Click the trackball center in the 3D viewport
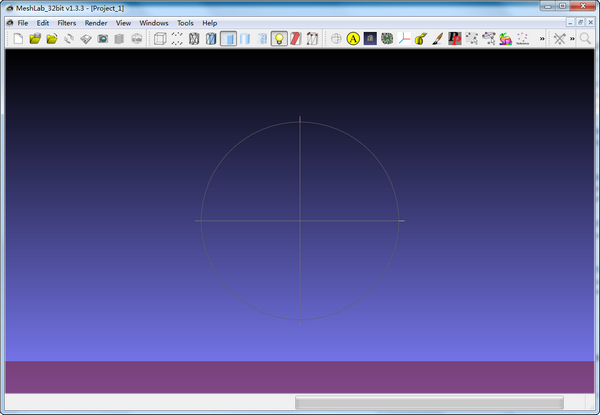Viewport: 600px width, 415px height. 301,220
